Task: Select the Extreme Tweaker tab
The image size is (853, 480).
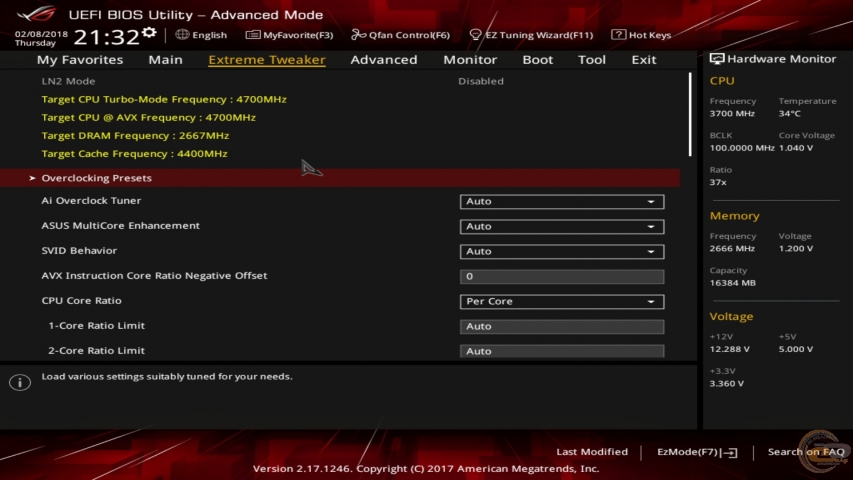Action: (x=267, y=59)
